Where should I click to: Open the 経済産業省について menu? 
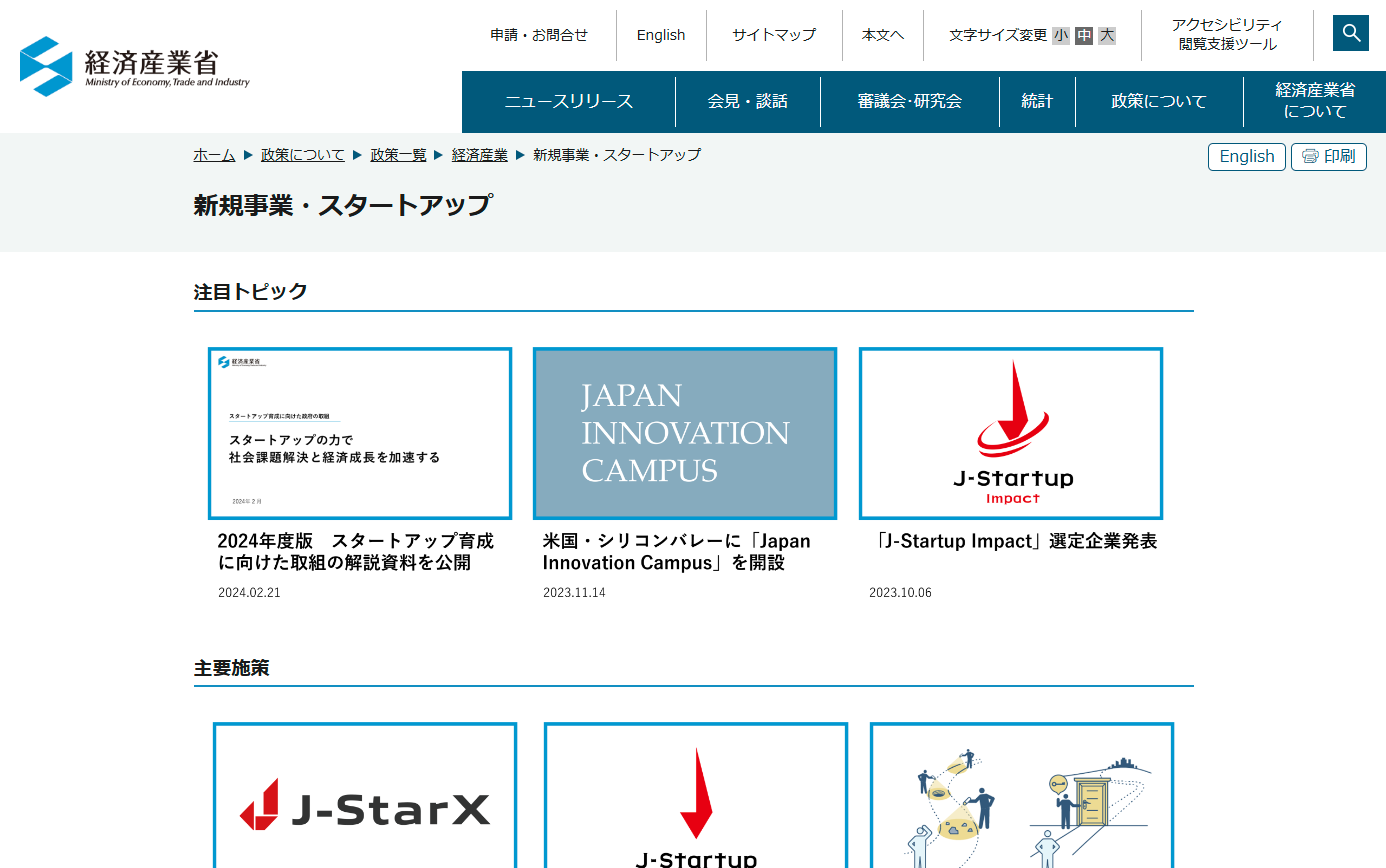click(x=1315, y=101)
